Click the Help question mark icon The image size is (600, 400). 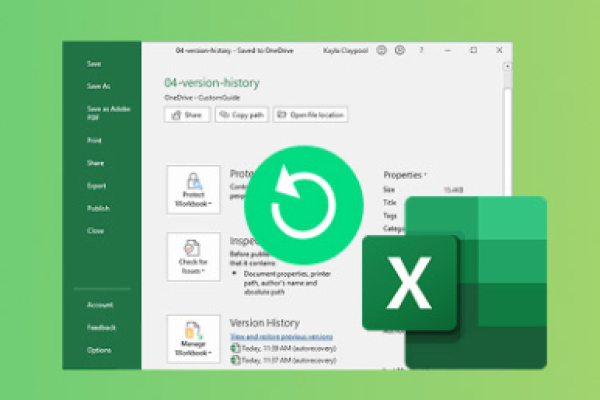(x=421, y=50)
